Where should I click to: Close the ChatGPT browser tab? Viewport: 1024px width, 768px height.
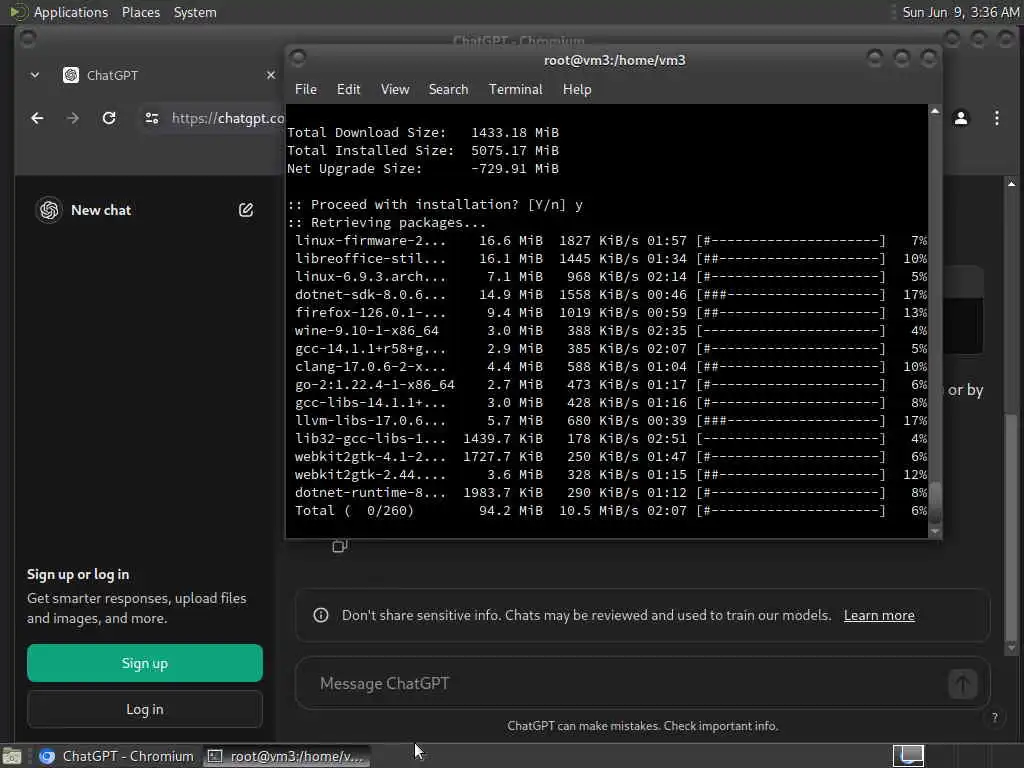pos(271,75)
